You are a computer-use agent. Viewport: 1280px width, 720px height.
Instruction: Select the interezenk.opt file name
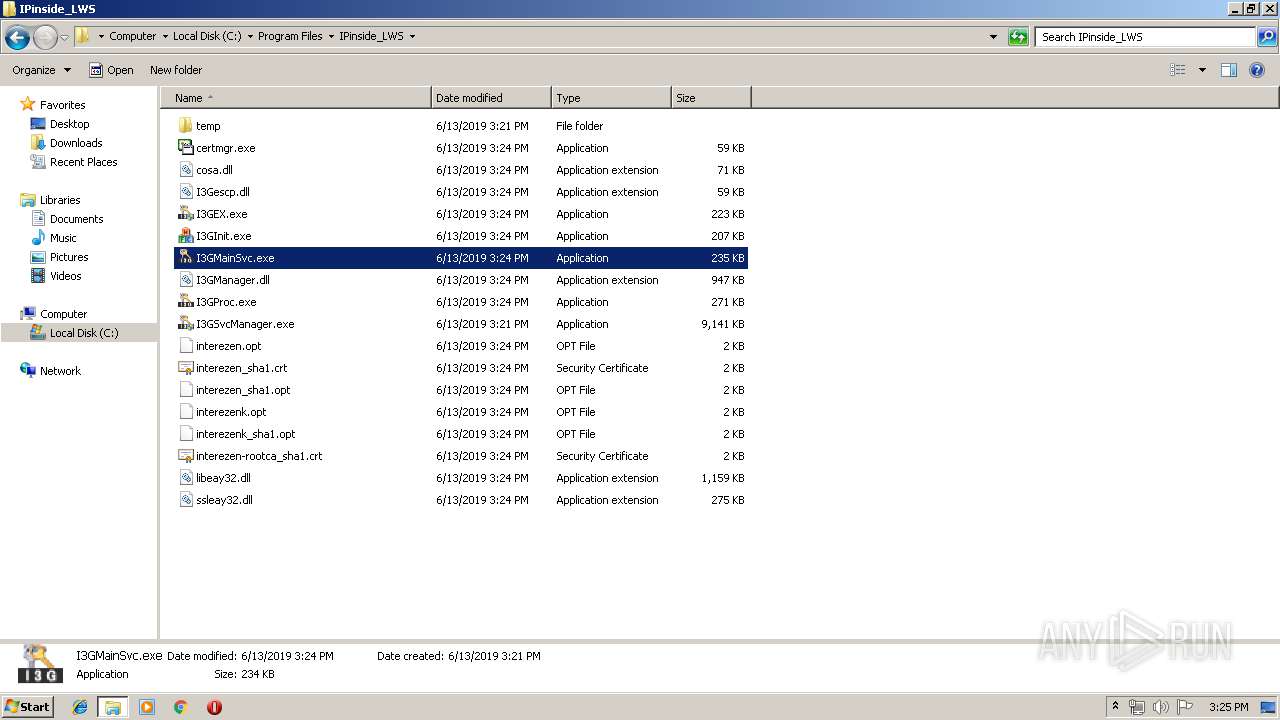231,412
